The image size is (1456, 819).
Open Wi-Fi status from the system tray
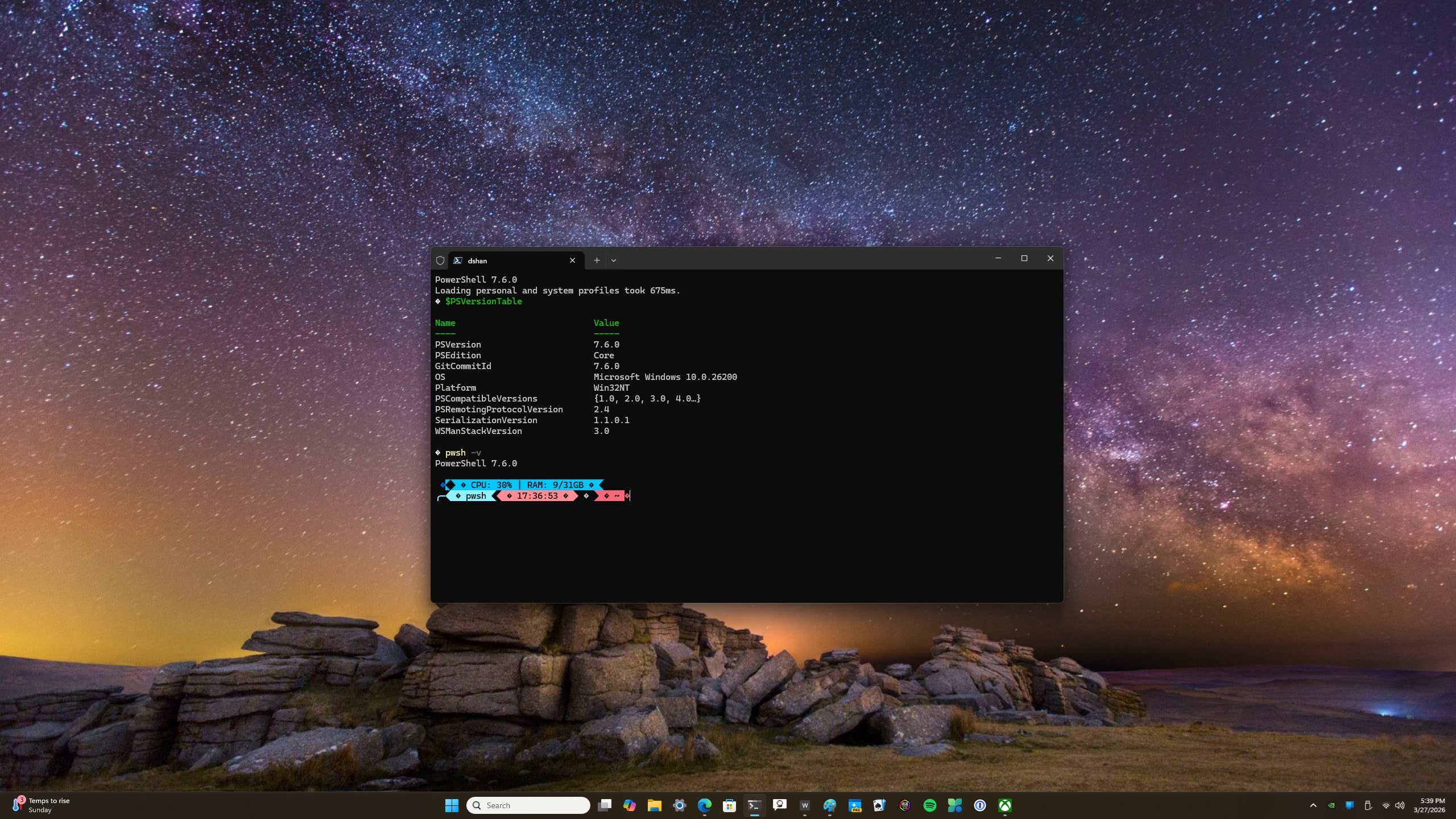click(x=1386, y=805)
